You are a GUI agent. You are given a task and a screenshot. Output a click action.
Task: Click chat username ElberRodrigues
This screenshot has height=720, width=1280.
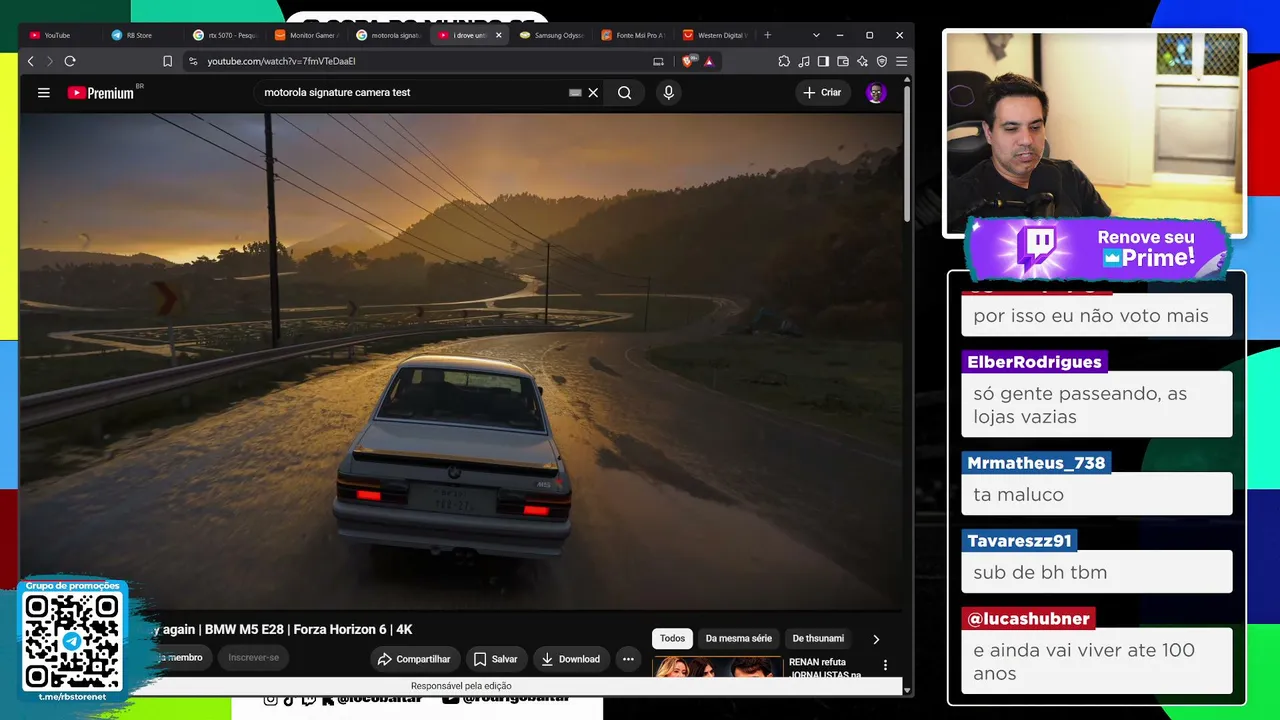pyautogui.click(x=1034, y=362)
